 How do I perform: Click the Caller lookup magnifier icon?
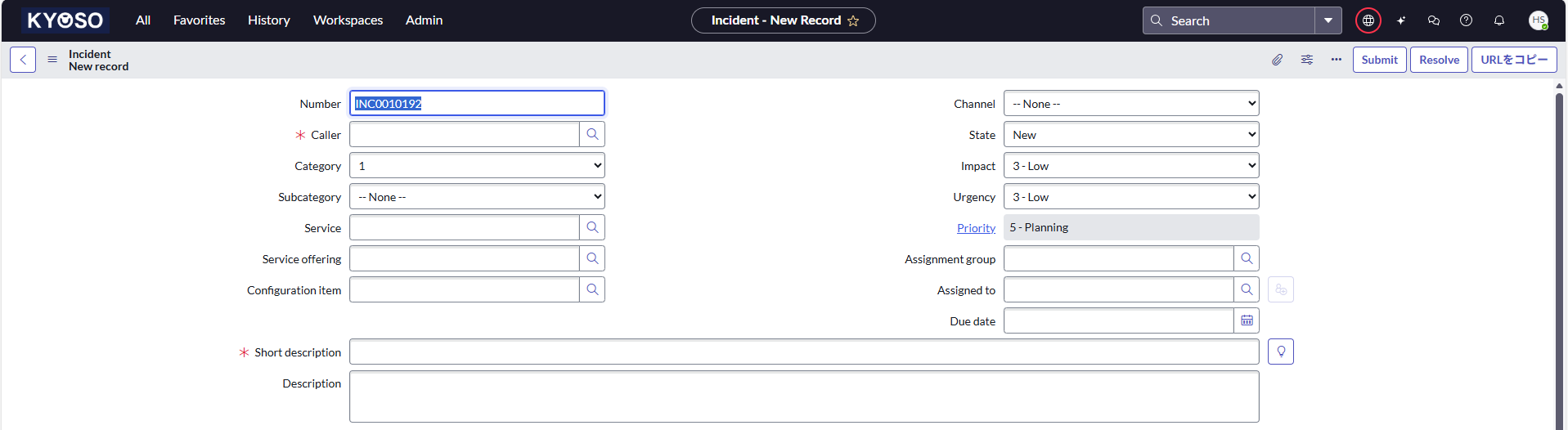pyautogui.click(x=592, y=135)
